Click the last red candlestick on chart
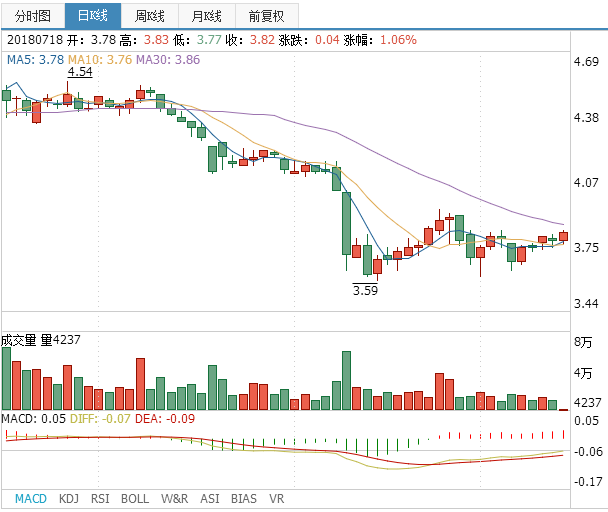The image size is (608, 512). click(x=563, y=236)
